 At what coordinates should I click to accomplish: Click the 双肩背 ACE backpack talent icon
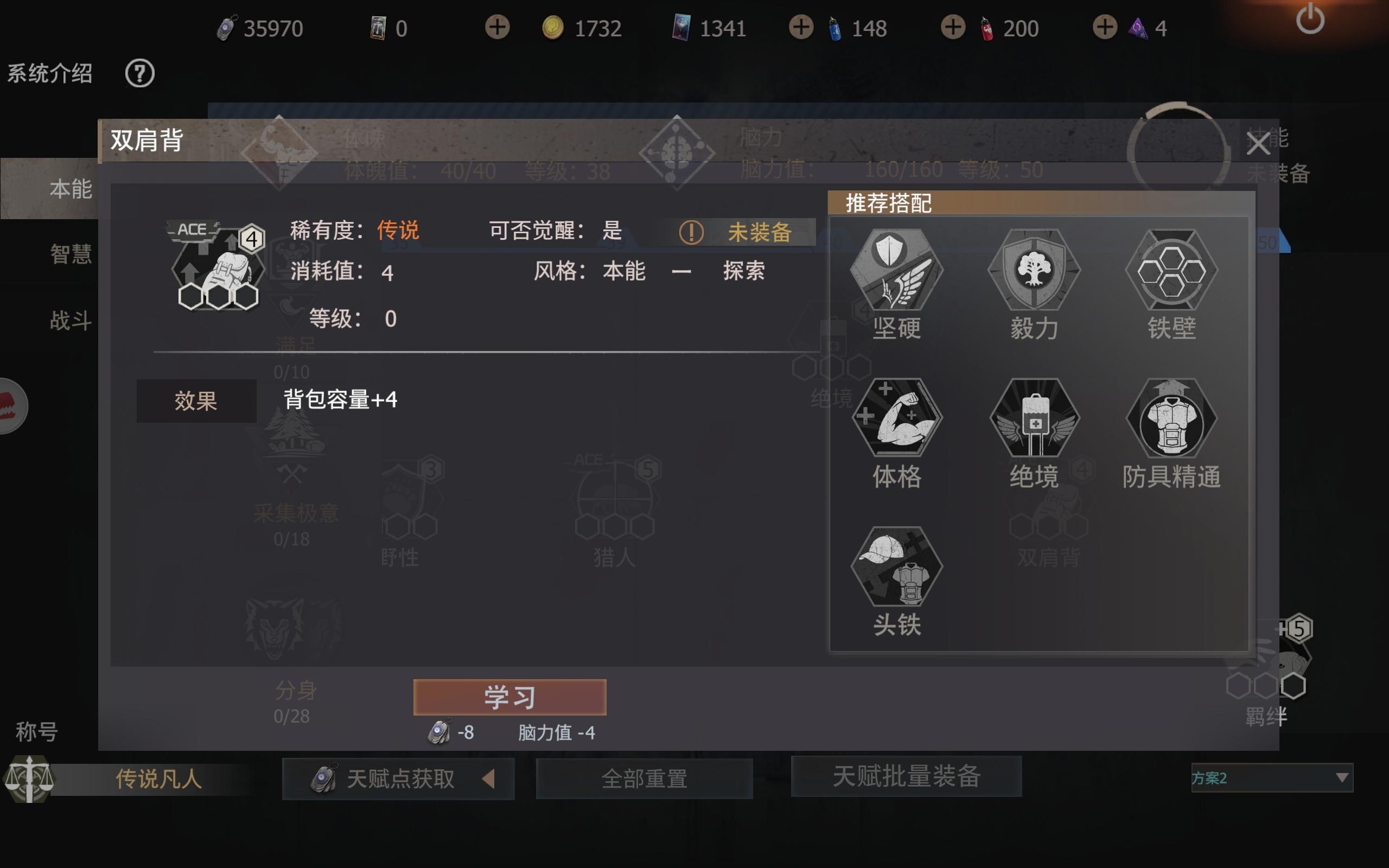click(217, 265)
